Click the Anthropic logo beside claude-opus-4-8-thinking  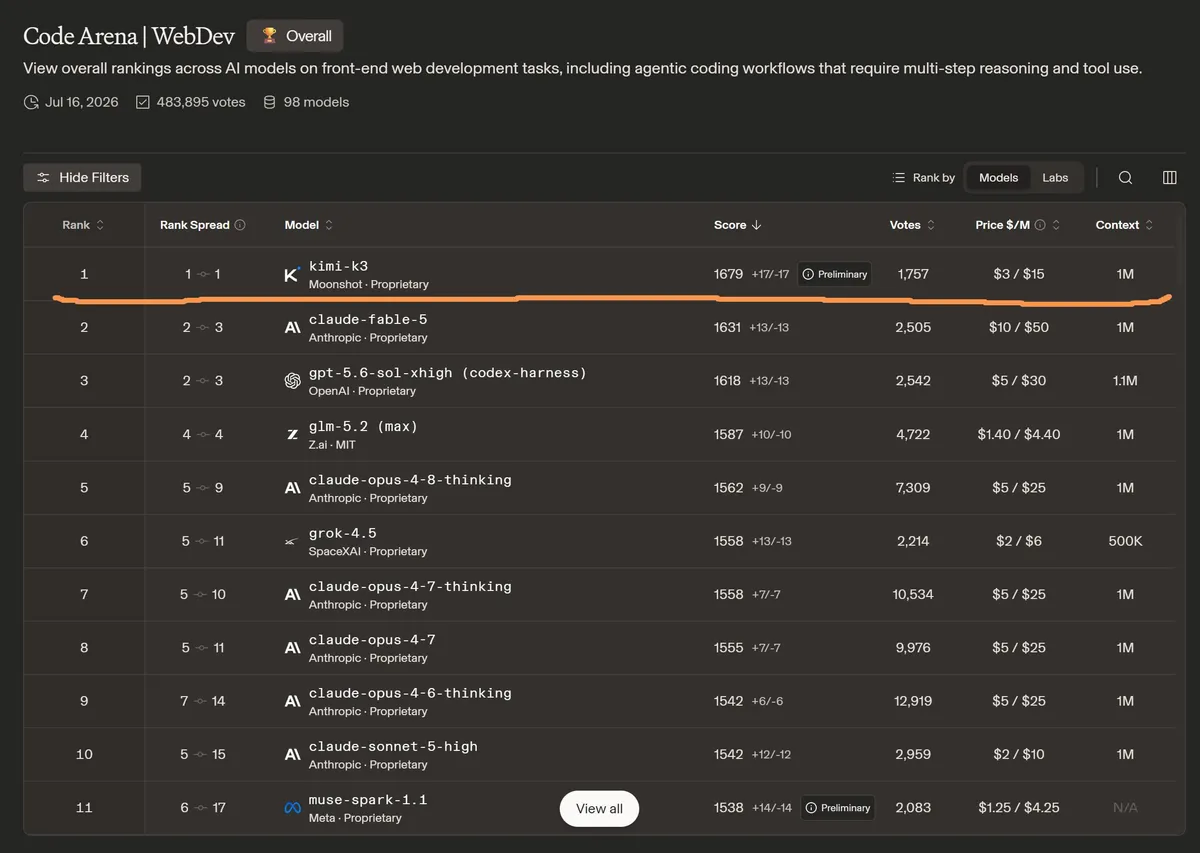292,488
